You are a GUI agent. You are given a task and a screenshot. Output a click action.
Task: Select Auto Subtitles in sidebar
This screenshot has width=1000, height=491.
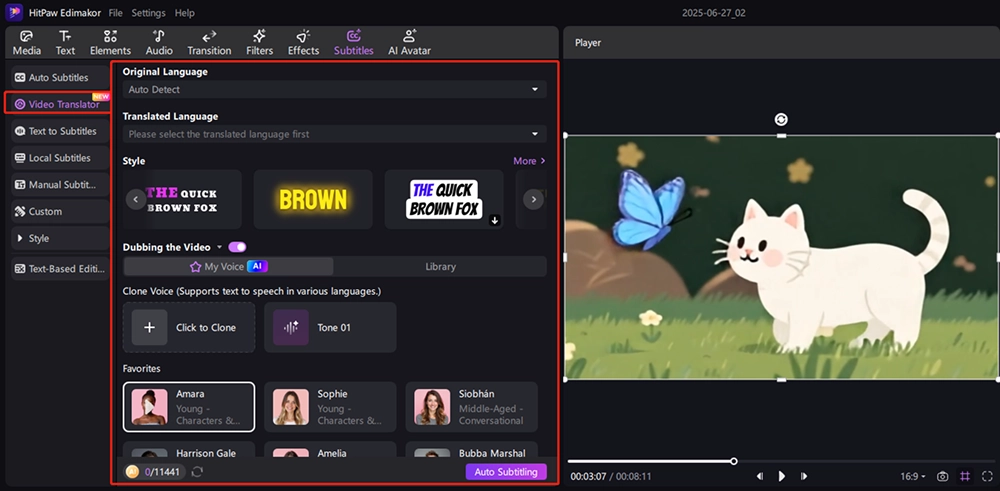pos(60,77)
